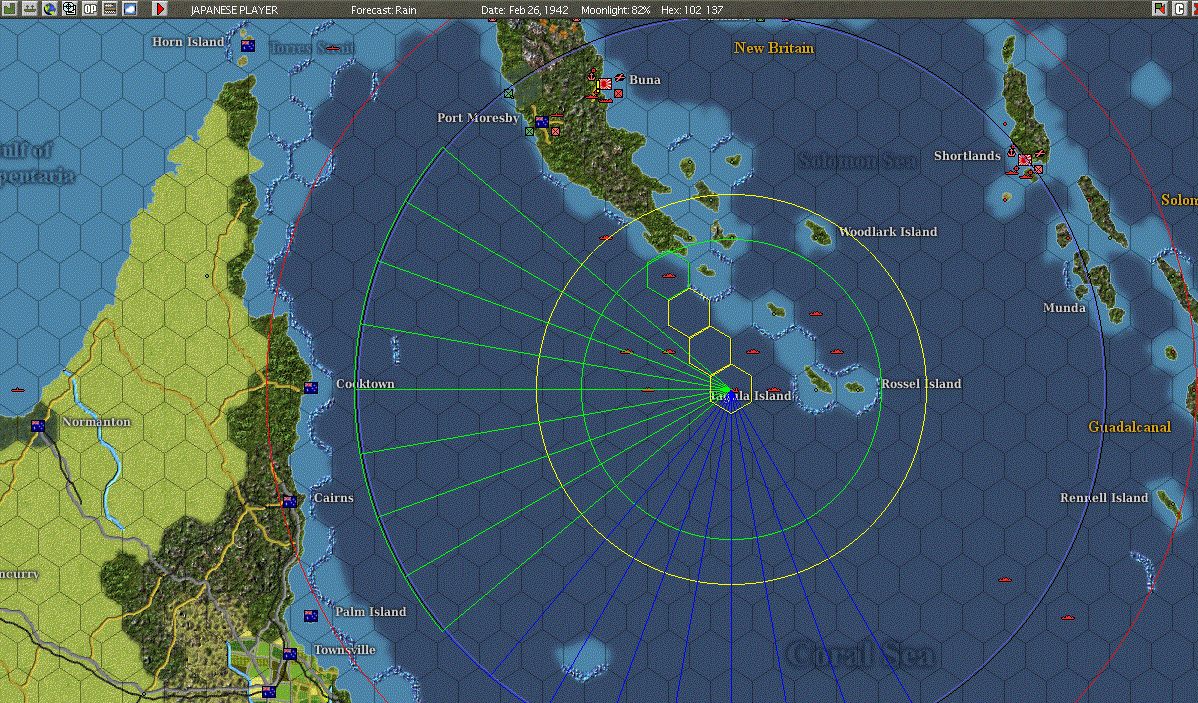1198x703 pixels.
Task: Click the Australian flag at Cooktown
Action: pos(311,387)
